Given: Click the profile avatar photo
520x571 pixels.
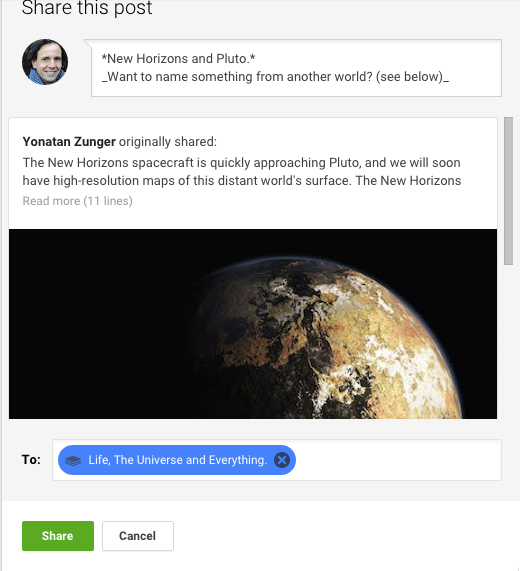Looking at the screenshot, I should pyautogui.click(x=45, y=62).
